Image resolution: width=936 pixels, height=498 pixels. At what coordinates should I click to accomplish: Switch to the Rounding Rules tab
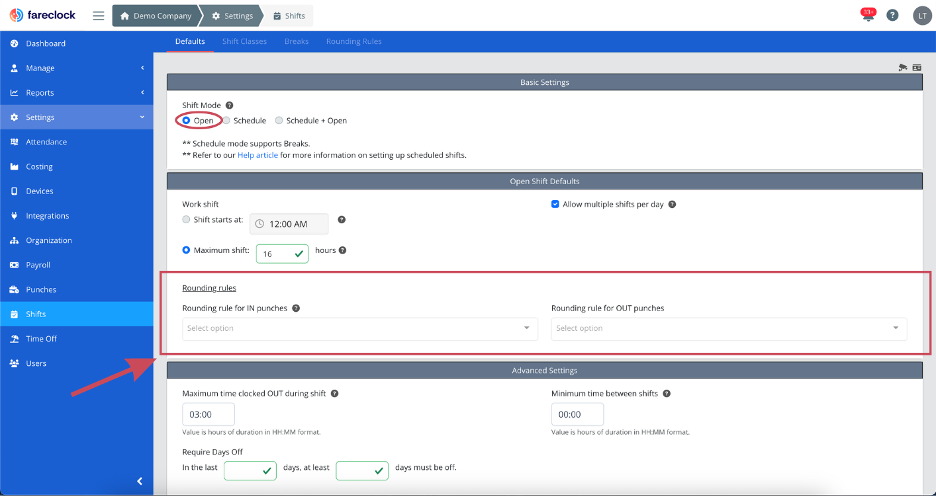(354, 42)
